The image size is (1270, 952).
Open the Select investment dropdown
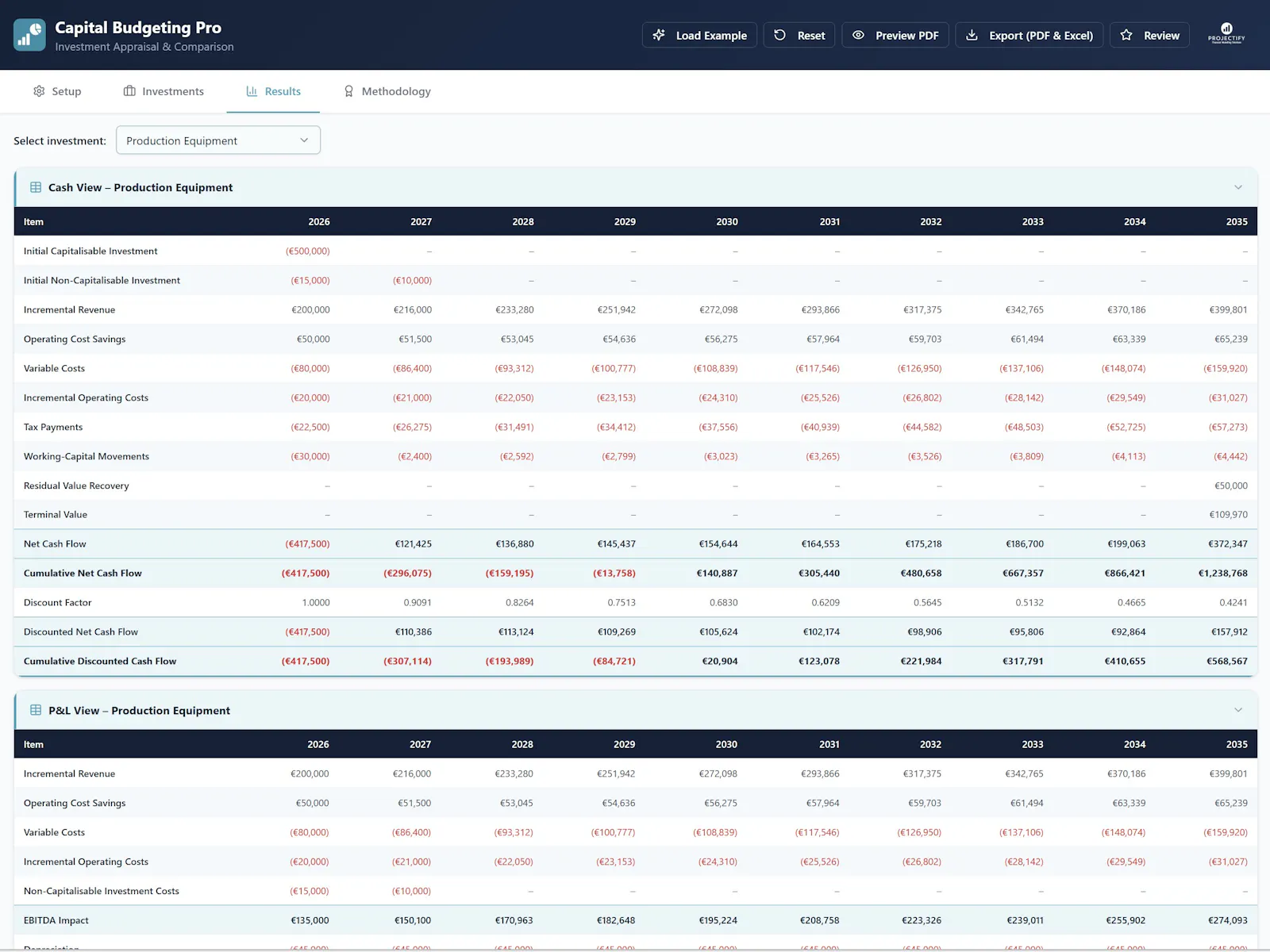(x=218, y=140)
